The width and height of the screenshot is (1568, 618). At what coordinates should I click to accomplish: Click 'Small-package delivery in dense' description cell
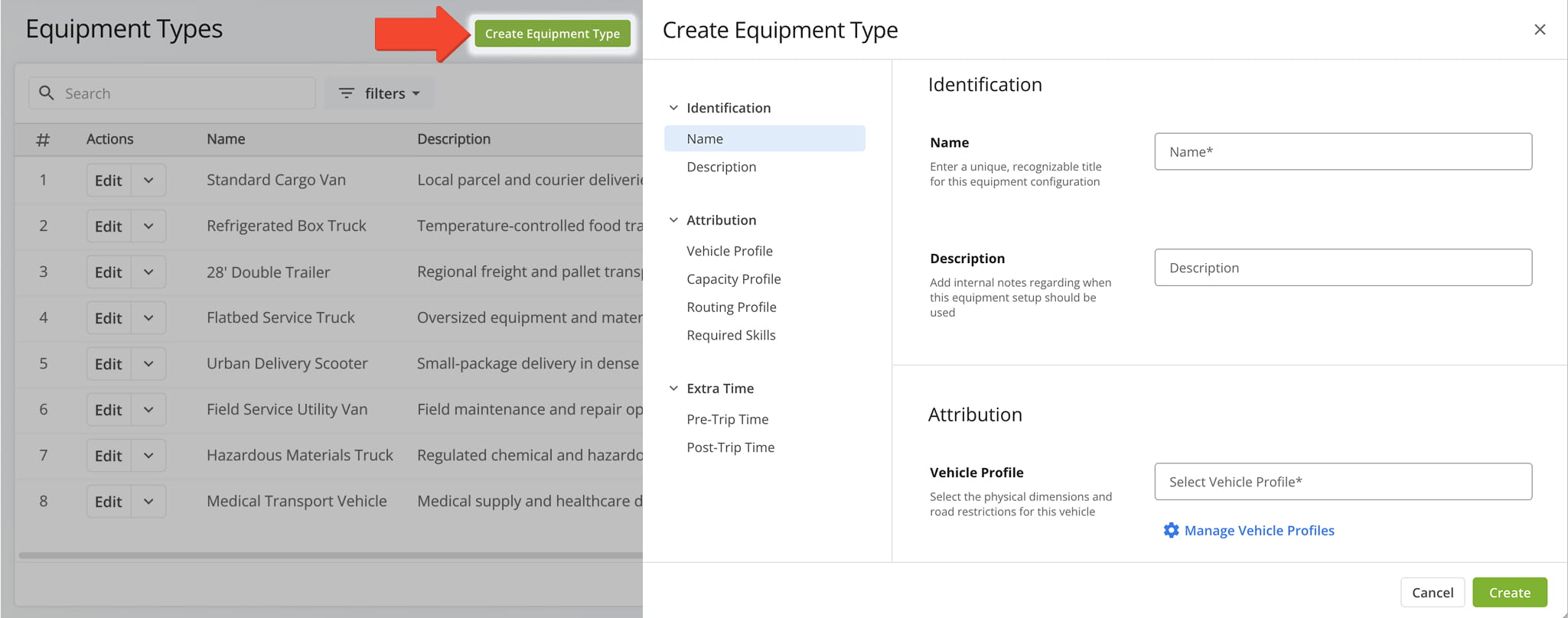(x=528, y=363)
